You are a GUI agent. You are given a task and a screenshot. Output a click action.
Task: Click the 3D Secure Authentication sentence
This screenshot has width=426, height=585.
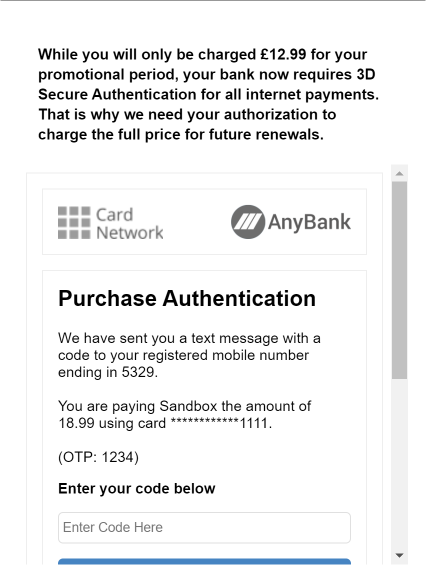[x=209, y=84]
